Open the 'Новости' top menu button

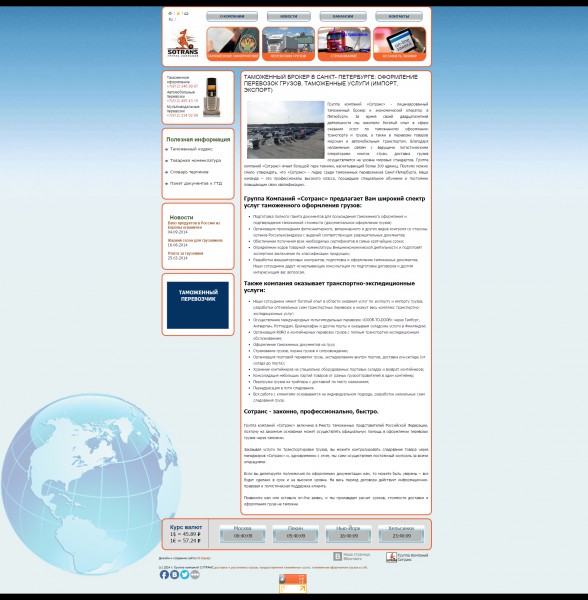(x=288, y=16)
